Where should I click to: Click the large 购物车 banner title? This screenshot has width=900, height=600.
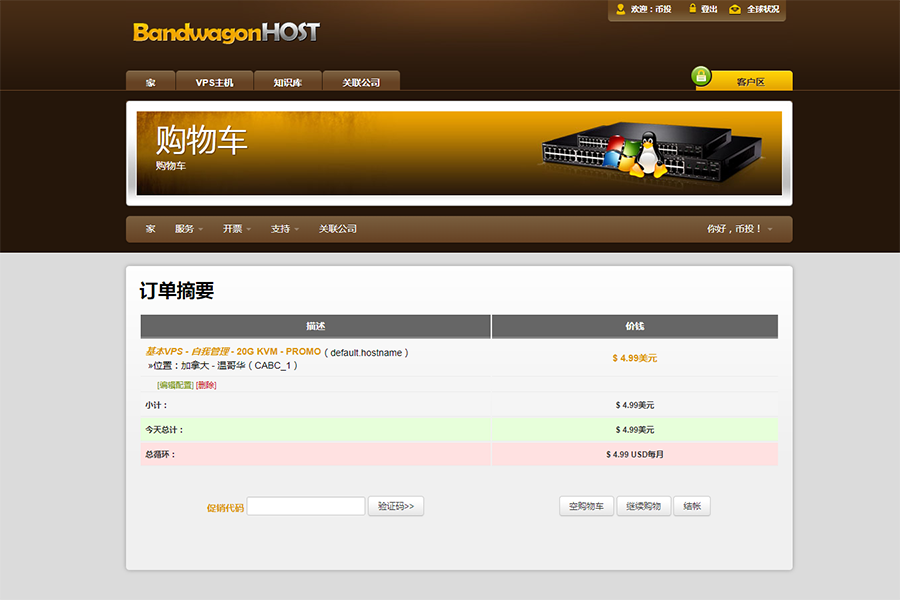point(201,140)
